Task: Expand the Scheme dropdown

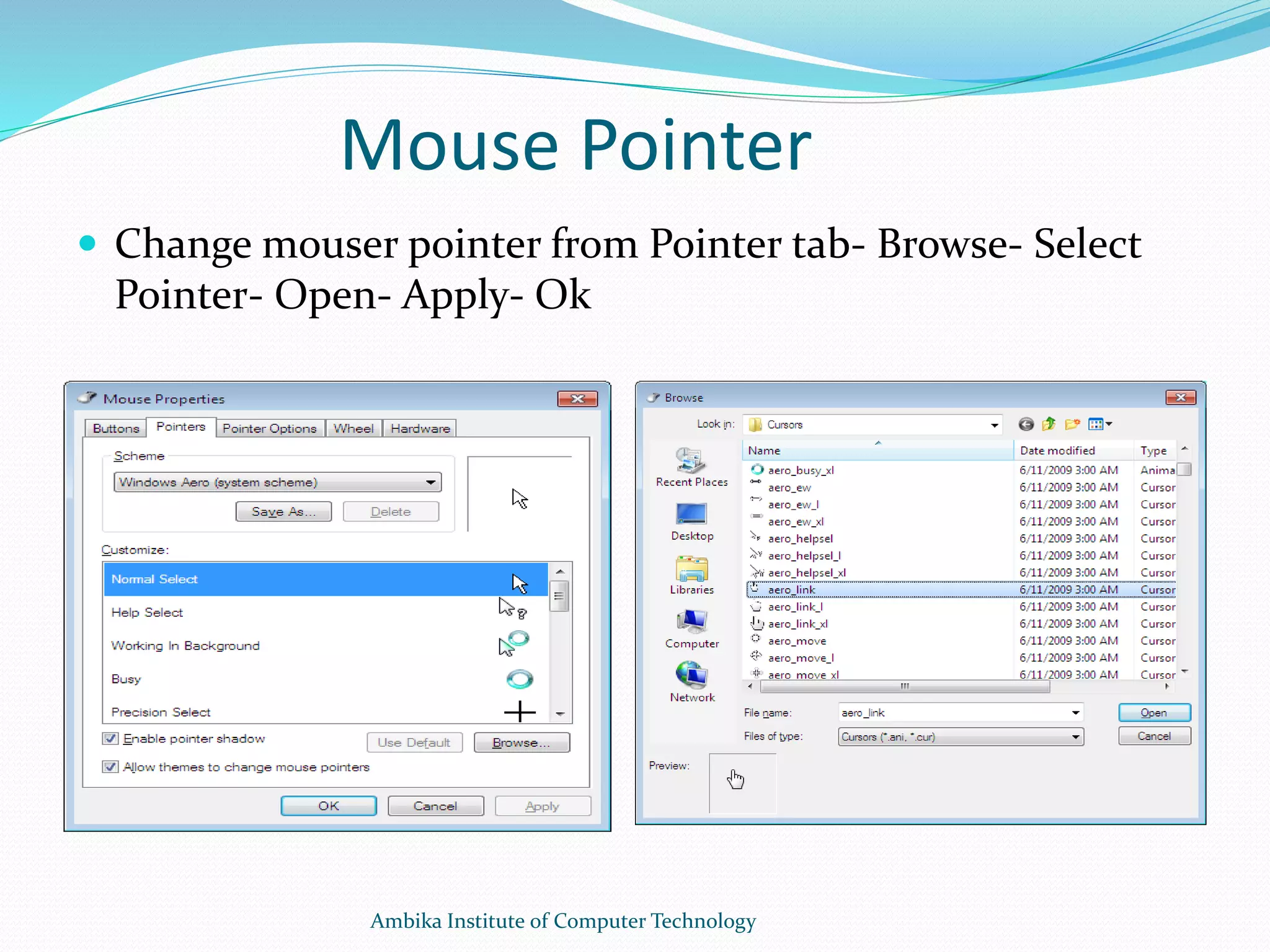Action: click(430, 482)
